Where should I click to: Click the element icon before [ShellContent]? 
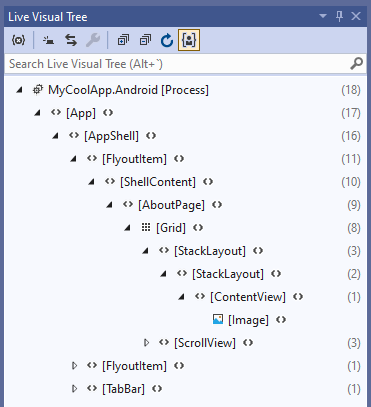pyautogui.click(x=110, y=182)
